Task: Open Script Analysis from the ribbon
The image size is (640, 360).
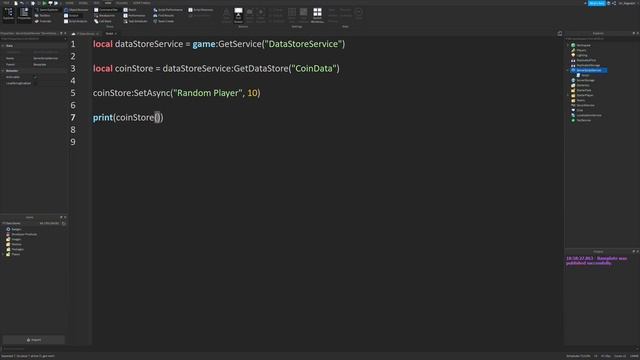Action: 76,21
